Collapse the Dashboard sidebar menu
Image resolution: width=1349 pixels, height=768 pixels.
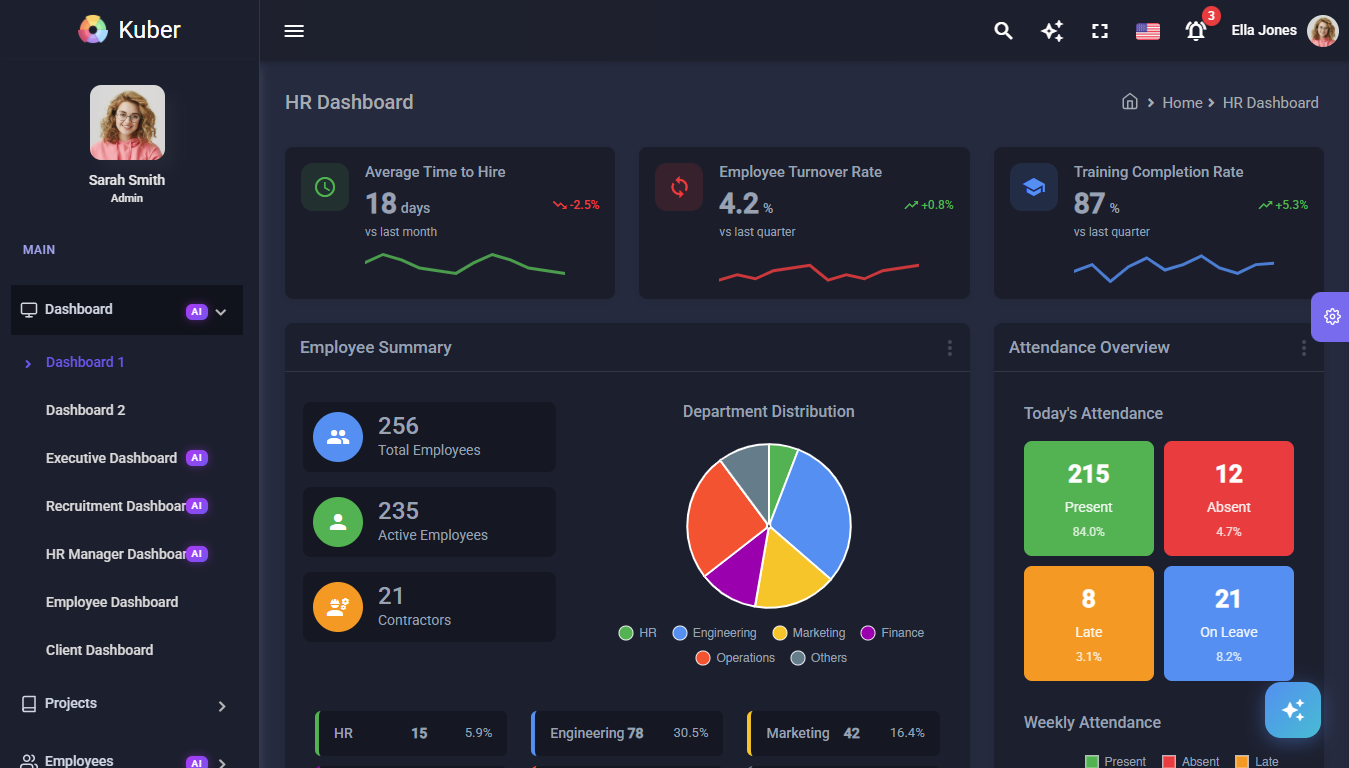(126, 310)
